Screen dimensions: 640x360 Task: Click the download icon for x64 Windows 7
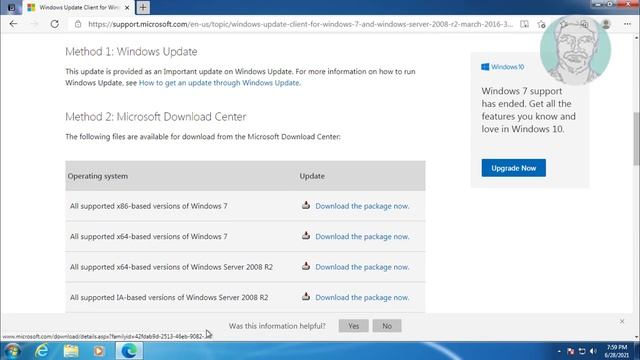[306, 236]
